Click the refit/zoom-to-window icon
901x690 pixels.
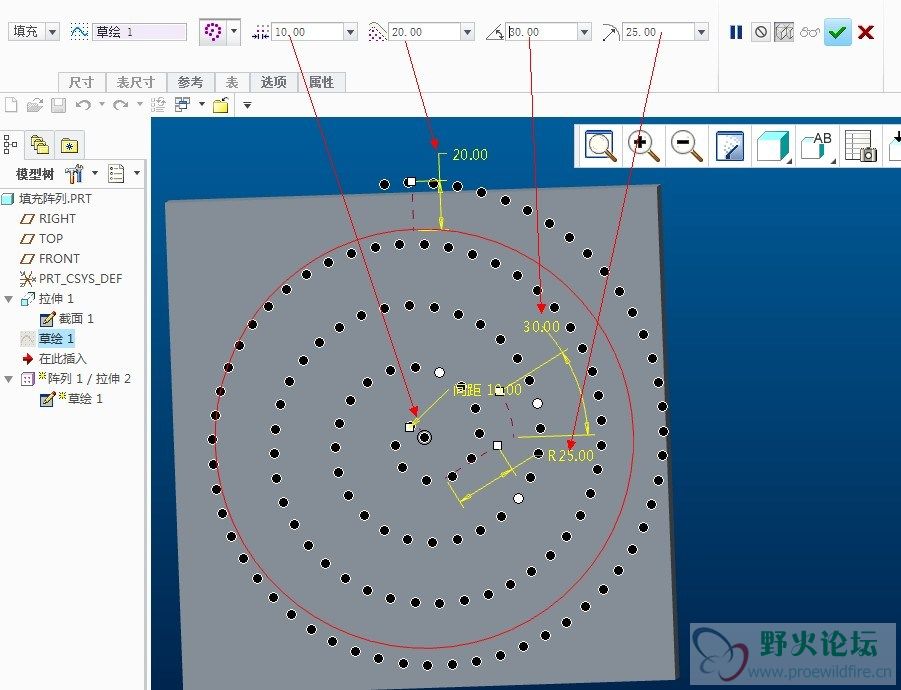(x=600, y=146)
